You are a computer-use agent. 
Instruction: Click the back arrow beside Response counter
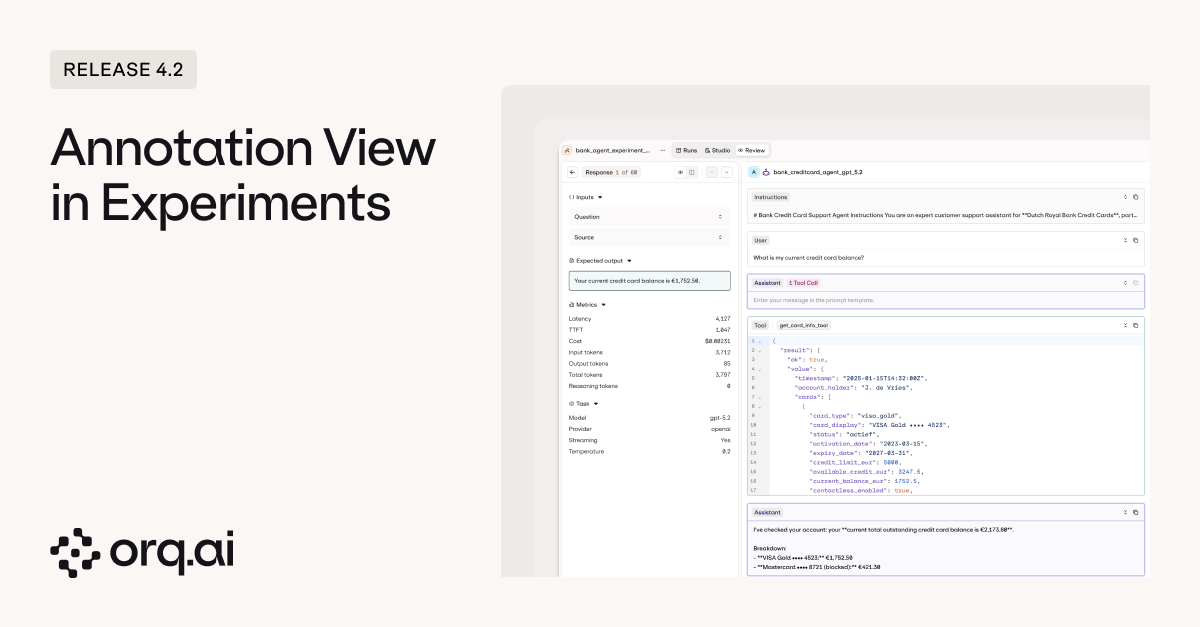click(572, 172)
